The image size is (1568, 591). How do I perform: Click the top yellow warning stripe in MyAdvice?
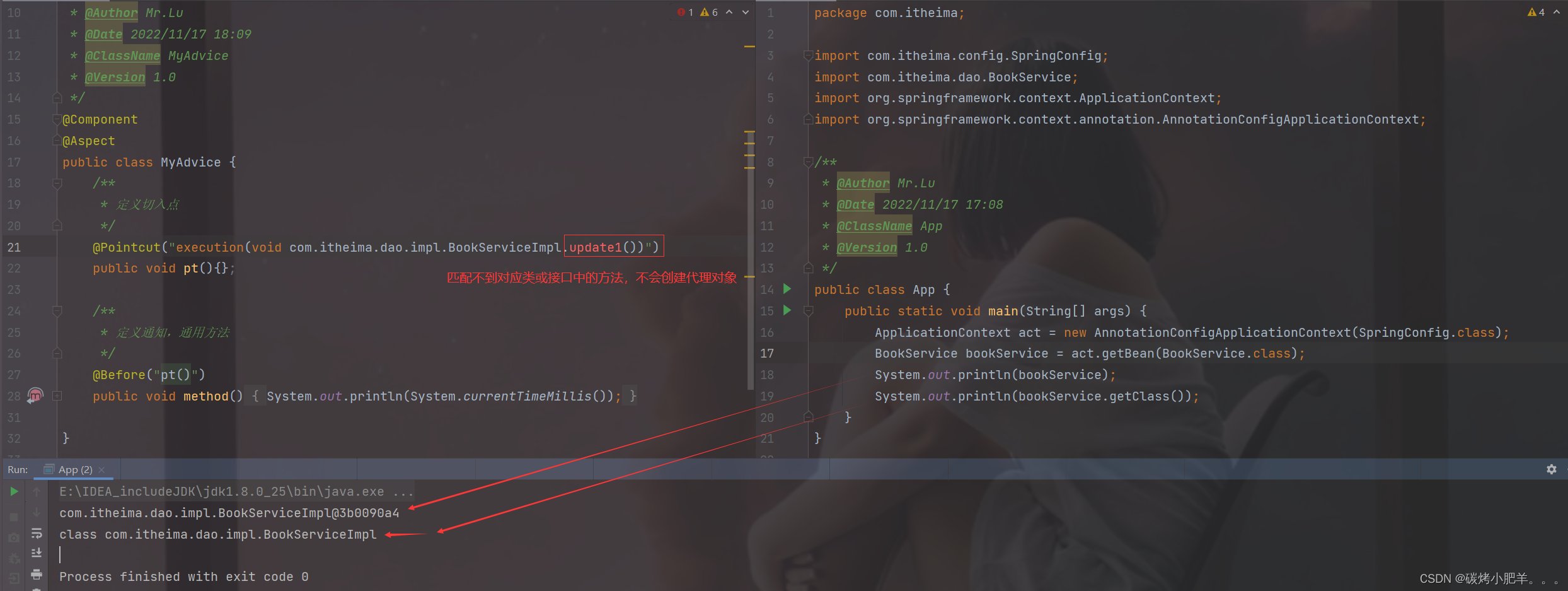point(749,47)
